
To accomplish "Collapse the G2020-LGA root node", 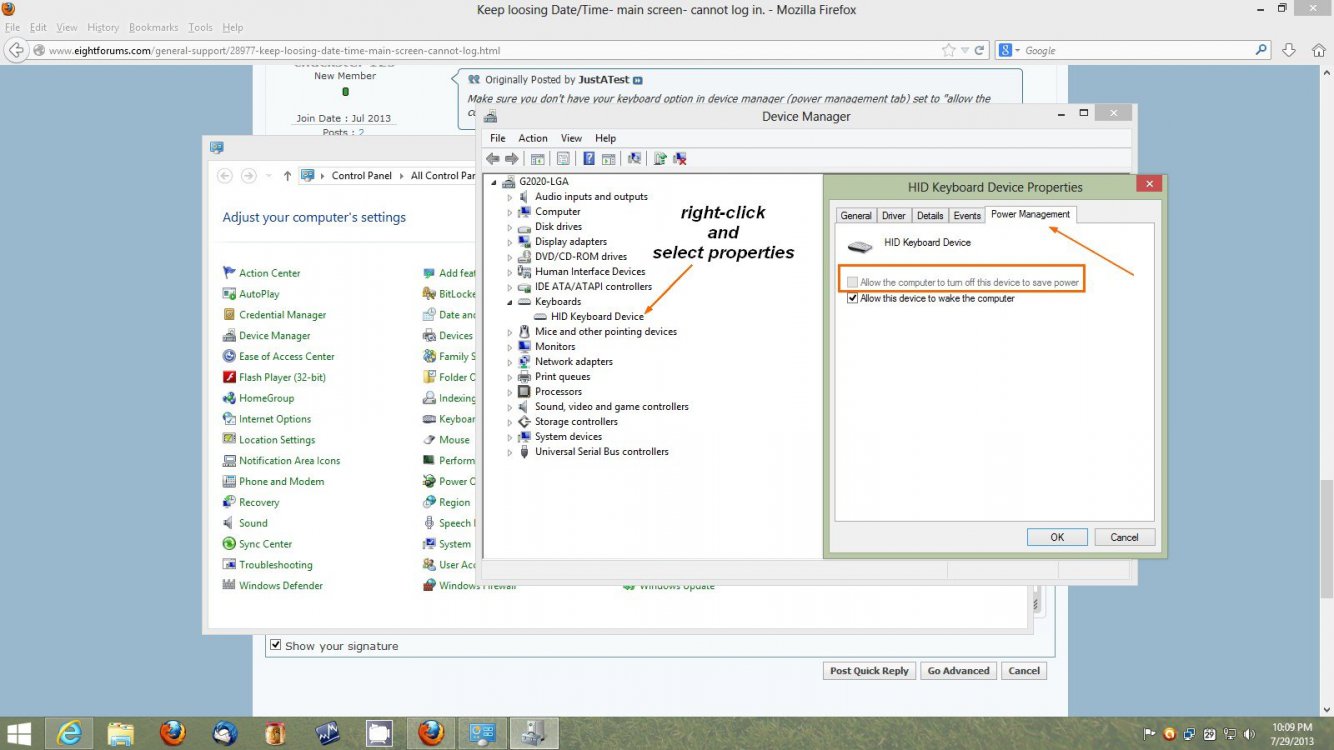I will [494, 182].
